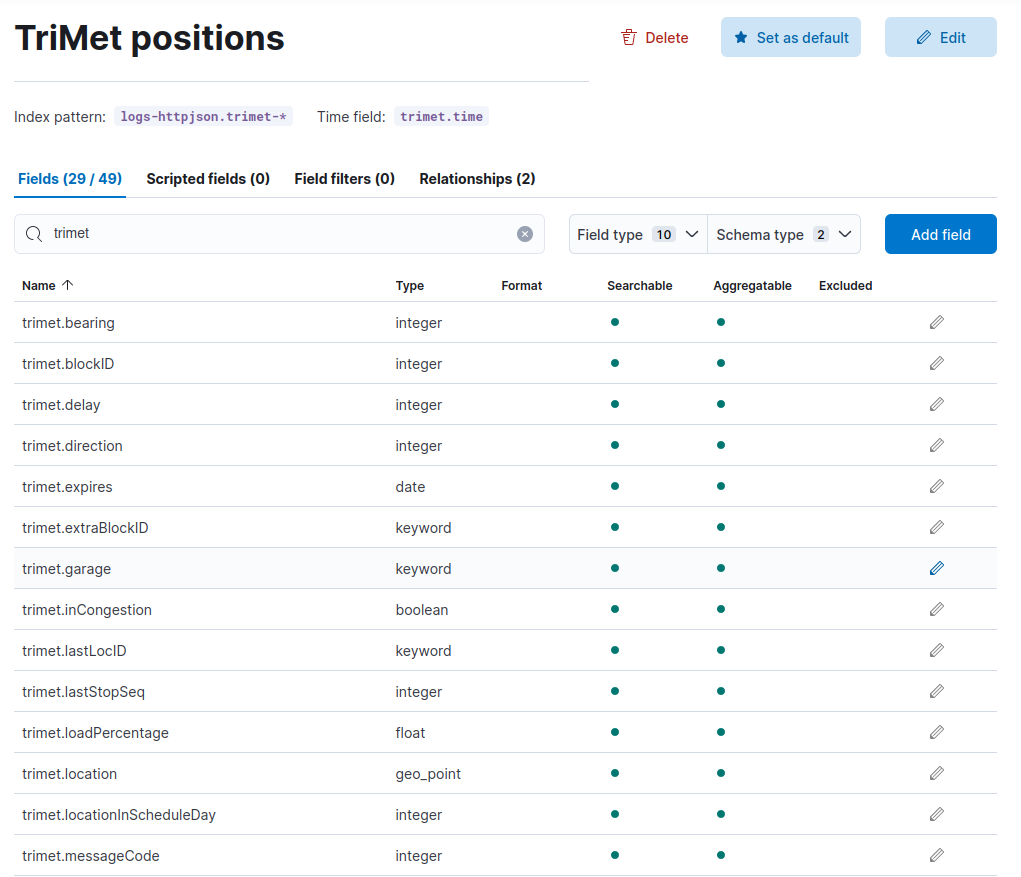Edit trimet.location geo_point field
This screenshot has width=1021, height=877.
pyautogui.click(x=936, y=773)
